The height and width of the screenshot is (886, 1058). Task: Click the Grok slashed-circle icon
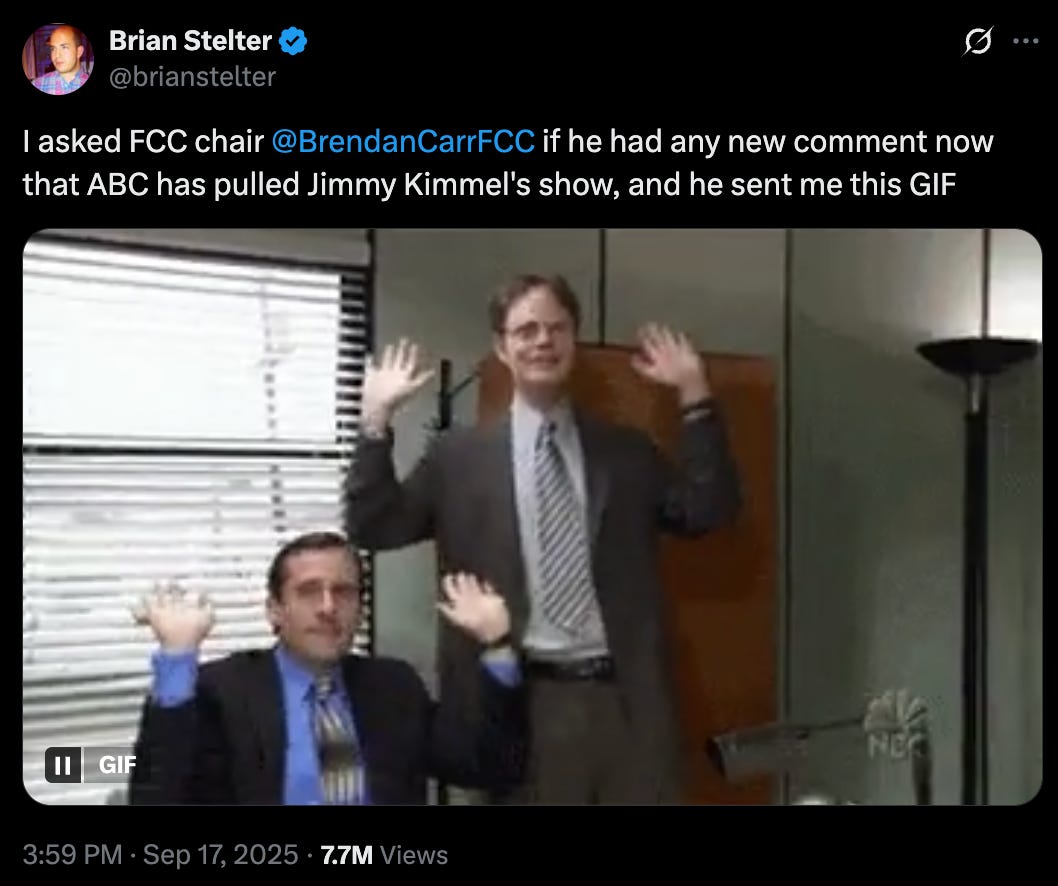978,42
